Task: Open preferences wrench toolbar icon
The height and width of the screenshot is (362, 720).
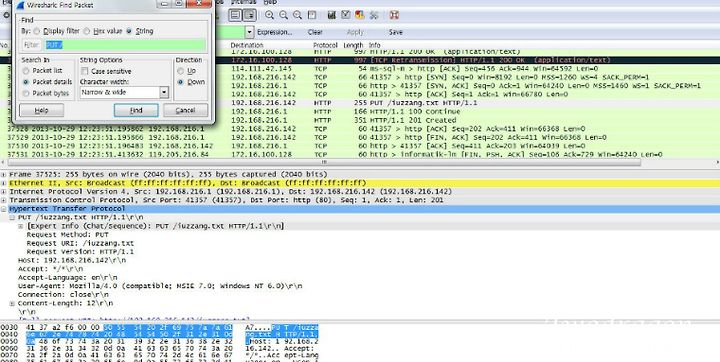Action: [x=374, y=15]
